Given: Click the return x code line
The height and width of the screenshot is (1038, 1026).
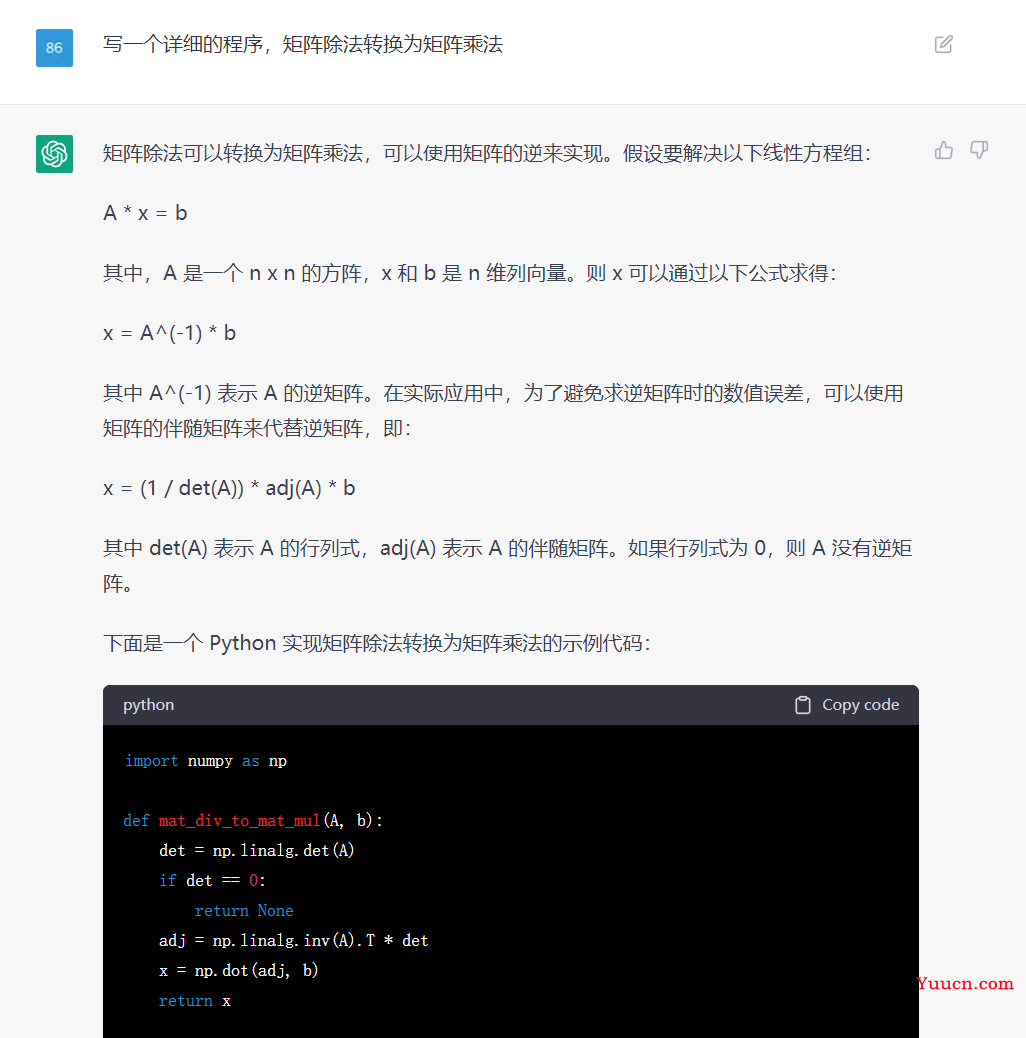Looking at the screenshot, I should click(x=195, y=1001).
